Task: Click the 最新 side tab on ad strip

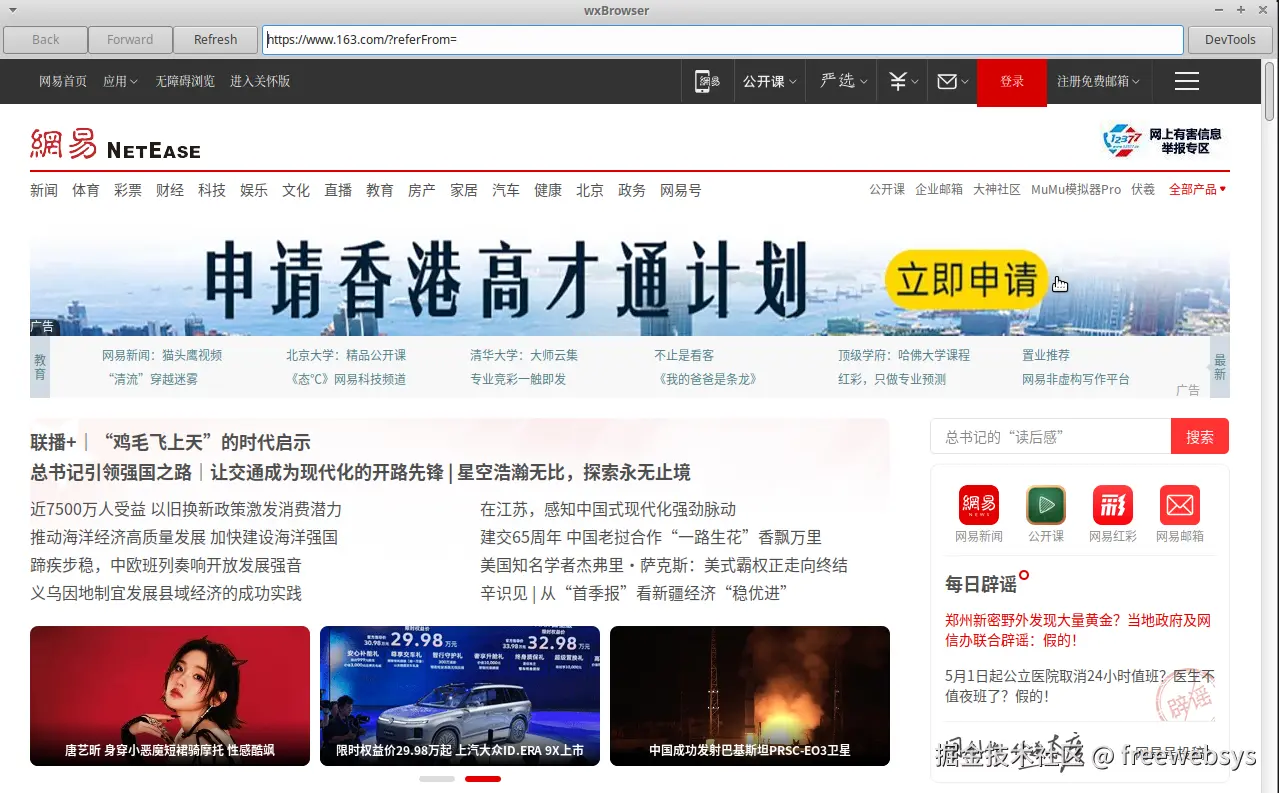Action: [x=1220, y=367]
